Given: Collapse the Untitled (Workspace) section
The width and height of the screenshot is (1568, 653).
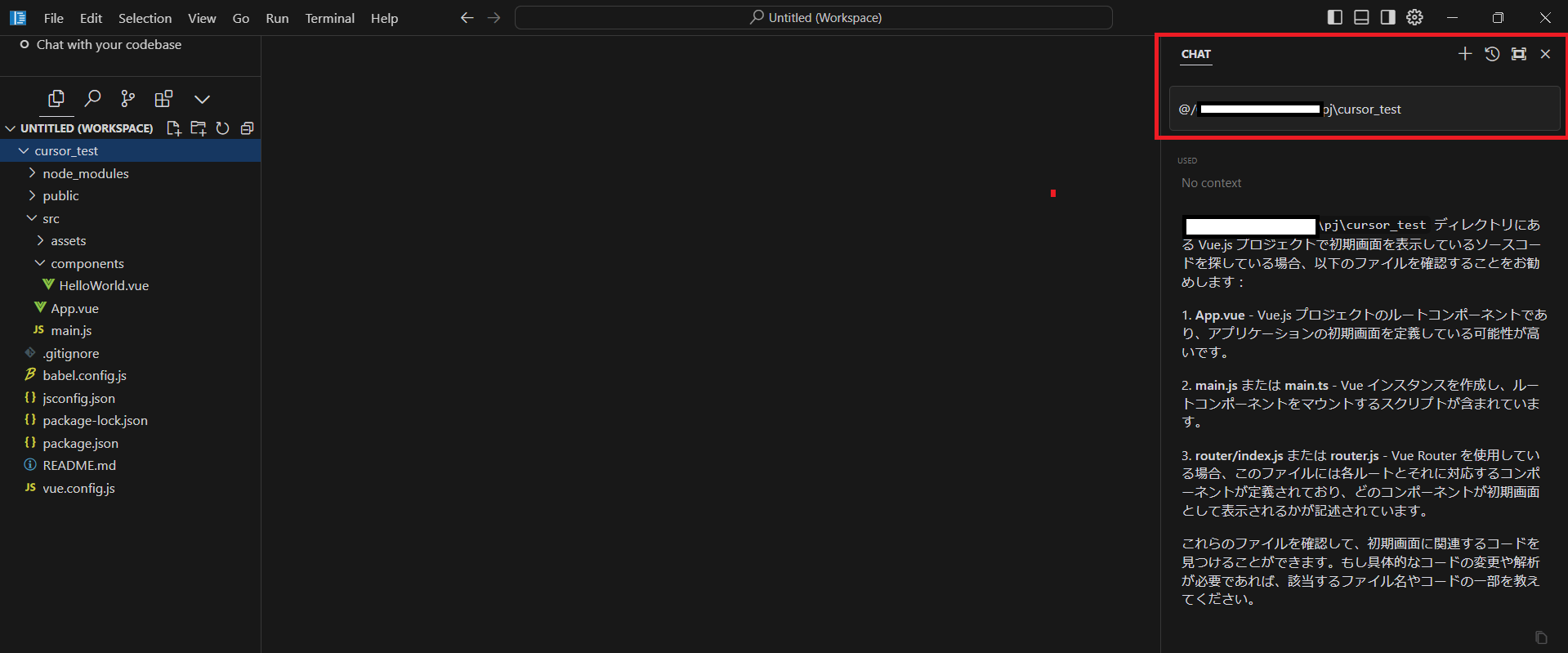Looking at the screenshot, I should [11, 128].
